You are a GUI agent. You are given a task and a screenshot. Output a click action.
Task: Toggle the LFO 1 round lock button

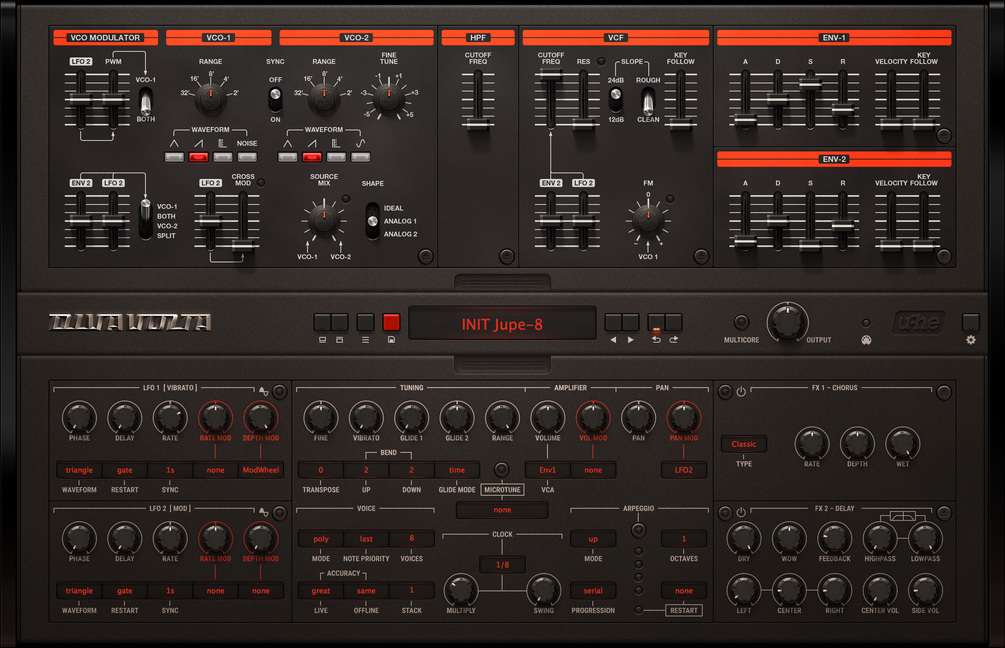279,391
